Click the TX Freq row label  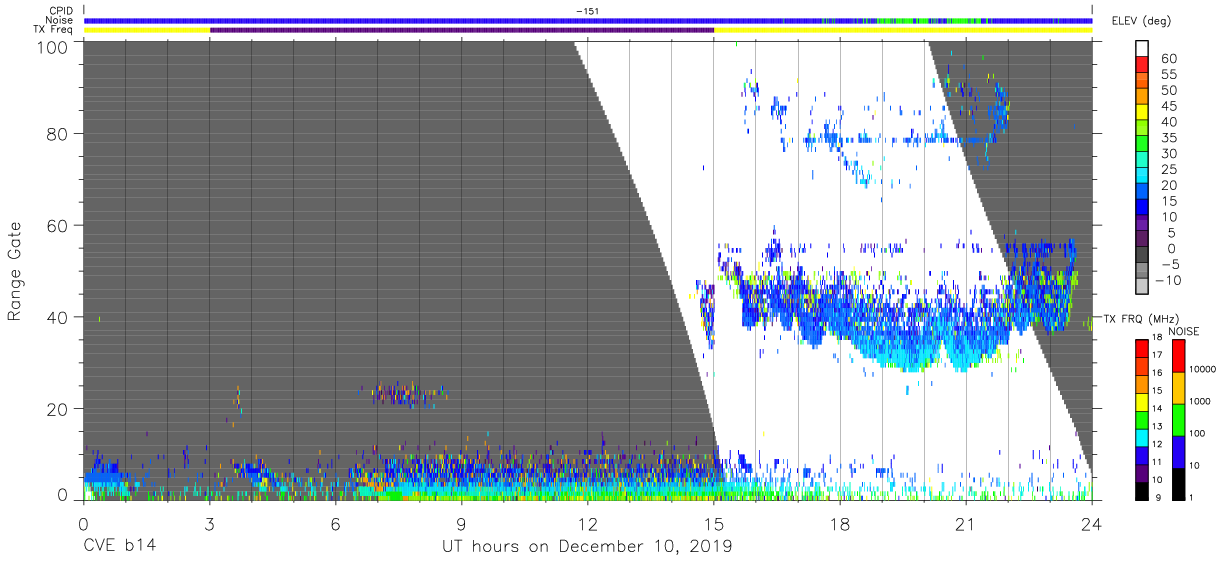coord(53,29)
